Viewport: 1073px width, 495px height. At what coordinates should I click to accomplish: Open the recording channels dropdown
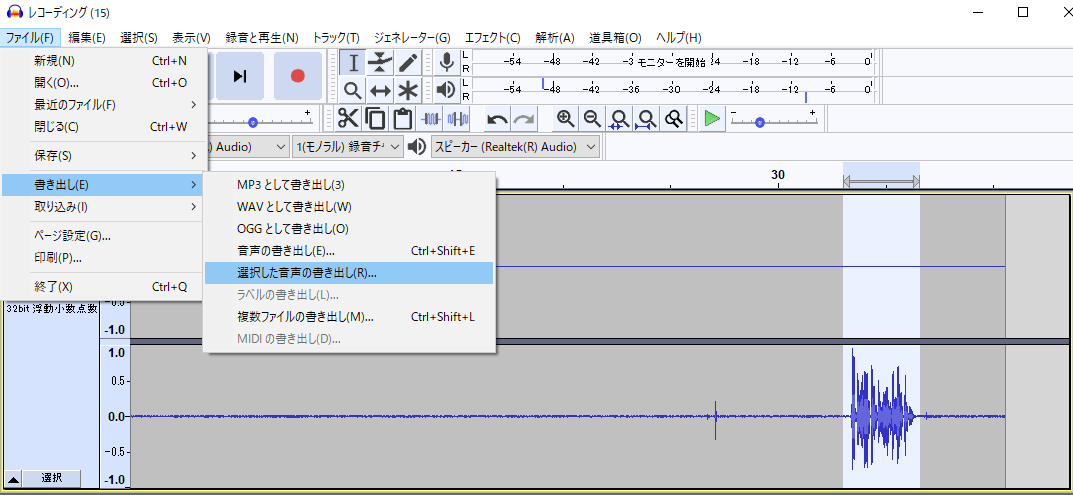pos(348,147)
